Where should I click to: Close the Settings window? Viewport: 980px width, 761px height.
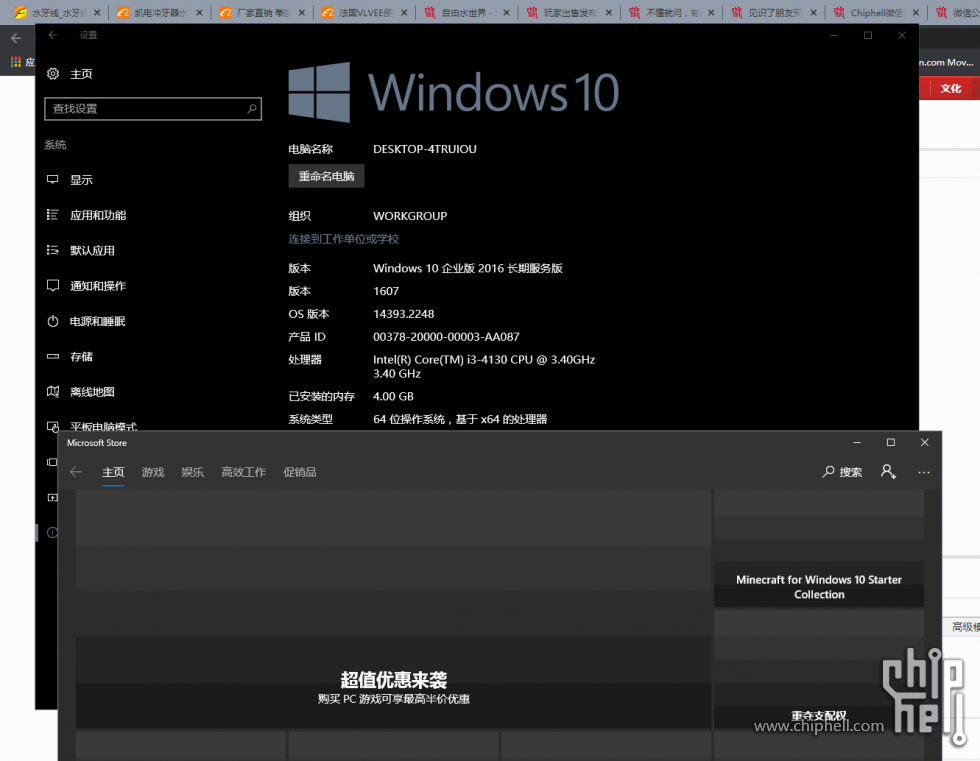point(901,36)
